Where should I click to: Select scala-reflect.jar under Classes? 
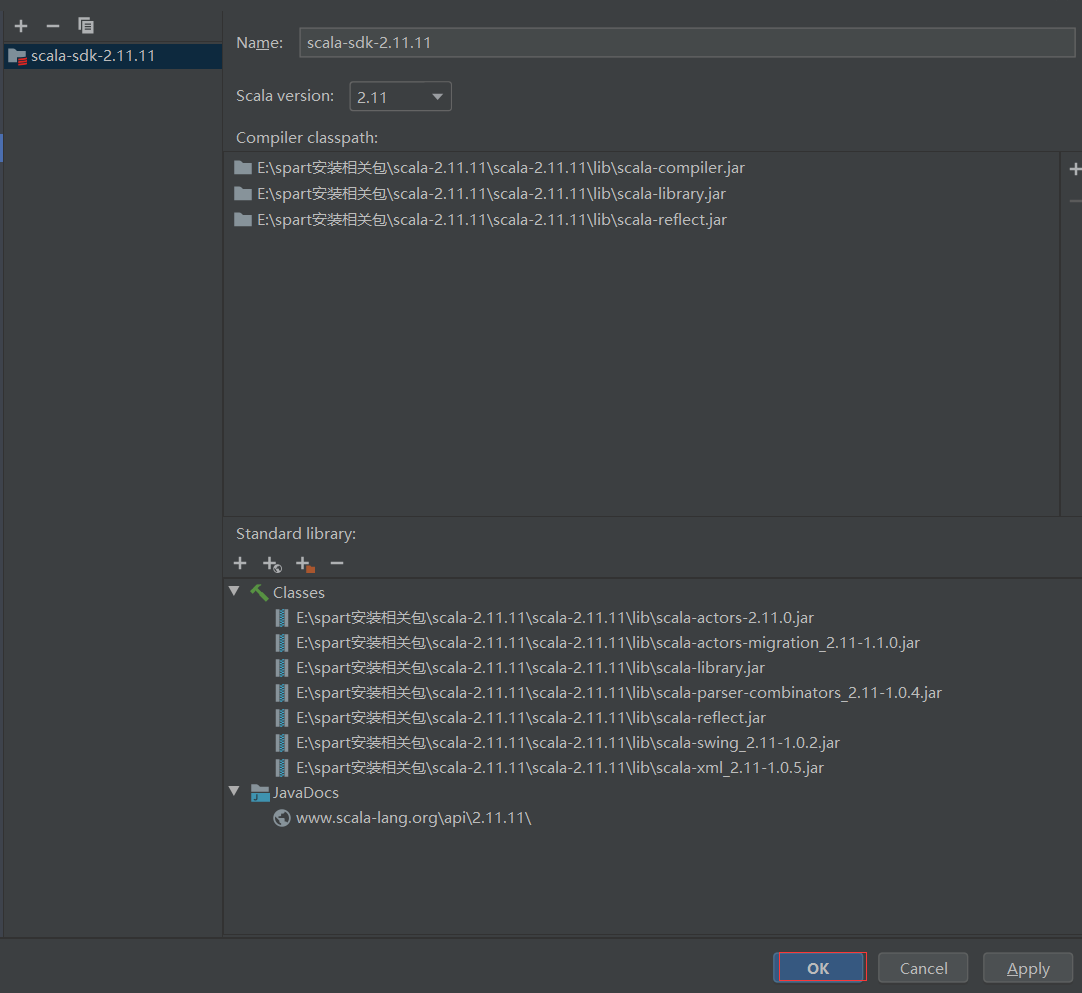pos(531,718)
